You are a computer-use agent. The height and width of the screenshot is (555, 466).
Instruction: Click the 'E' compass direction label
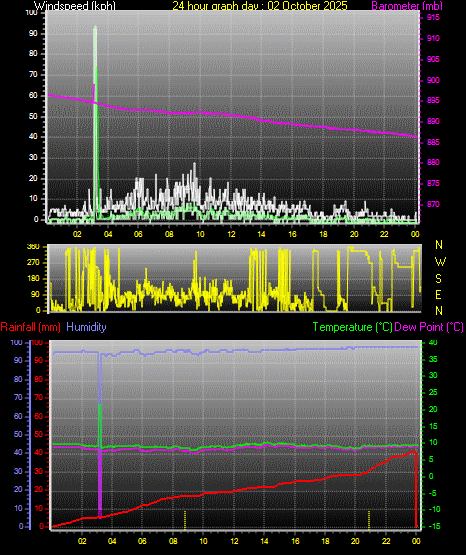438,295
